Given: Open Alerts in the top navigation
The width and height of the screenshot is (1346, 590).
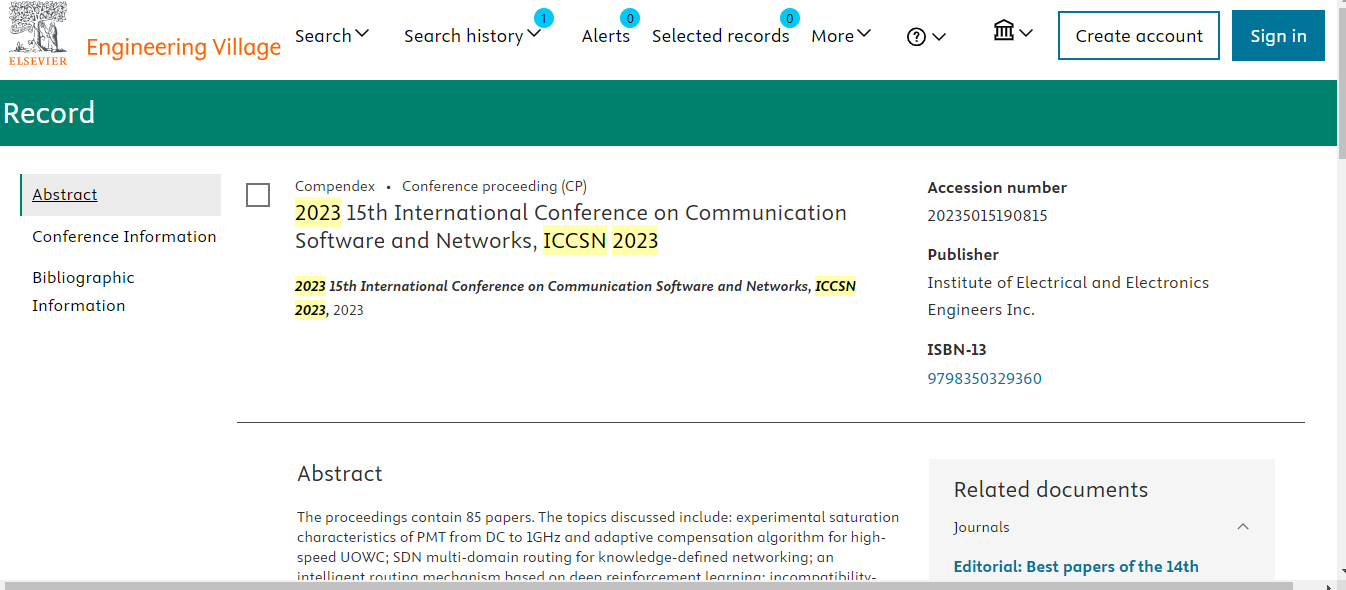Looking at the screenshot, I should click(x=606, y=36).
